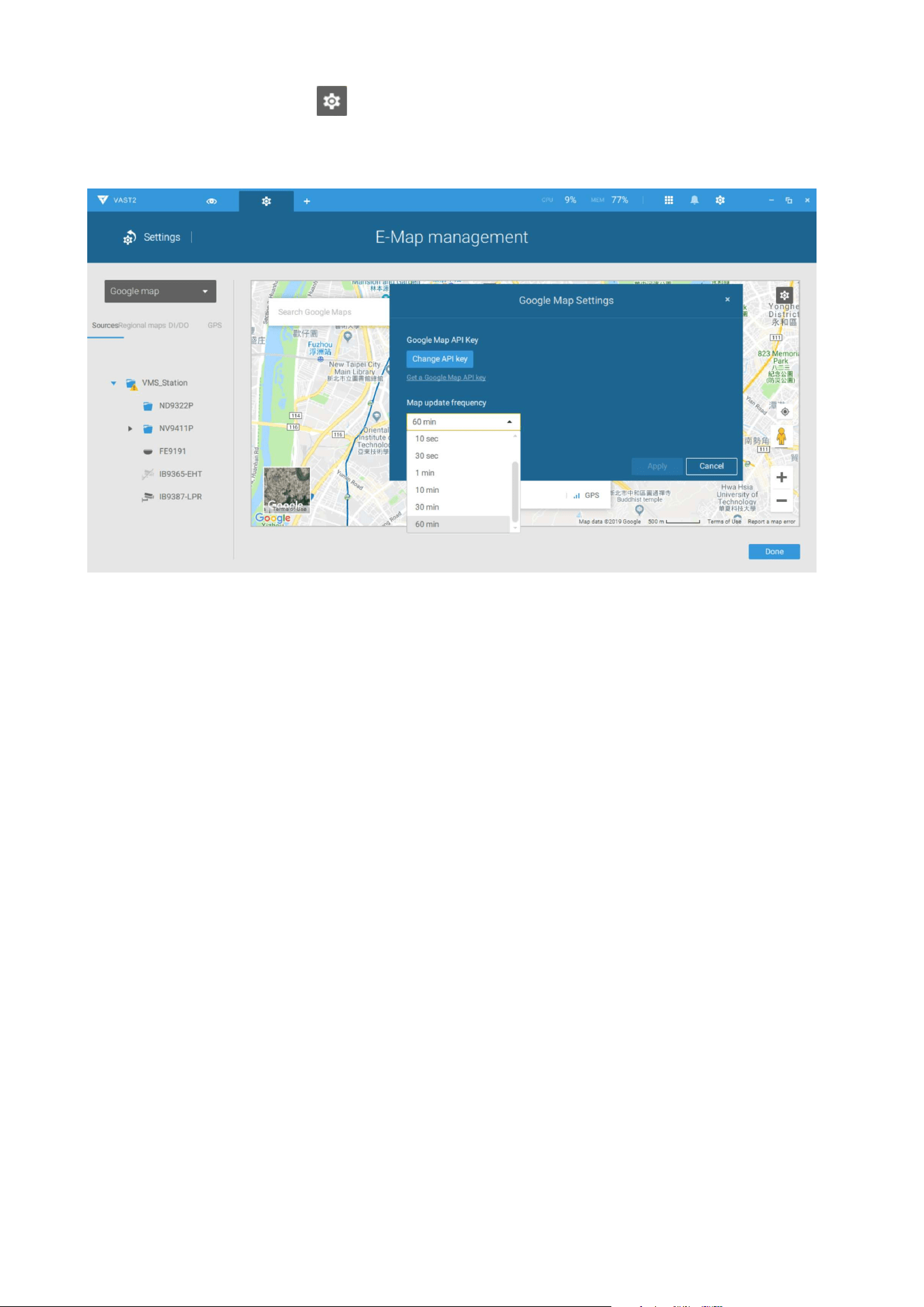Click the gear icon above the screenshot
Viewport: 924px width, 1307px height.
(331, 101)
